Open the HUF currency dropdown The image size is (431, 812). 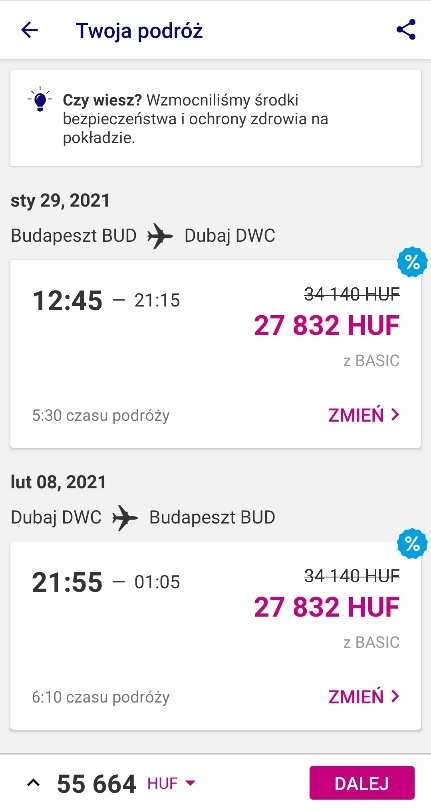pos(171,784)
